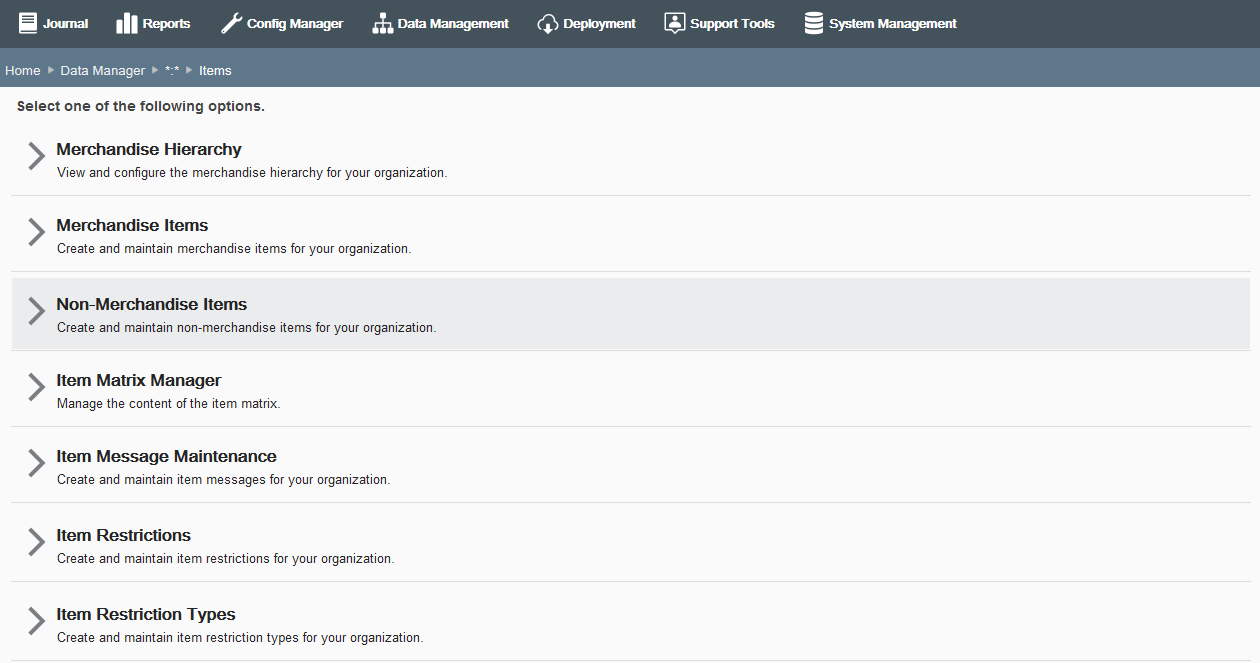Open Data Manager from the breadcrumb

pyautogui.click(x=102, y=70)
